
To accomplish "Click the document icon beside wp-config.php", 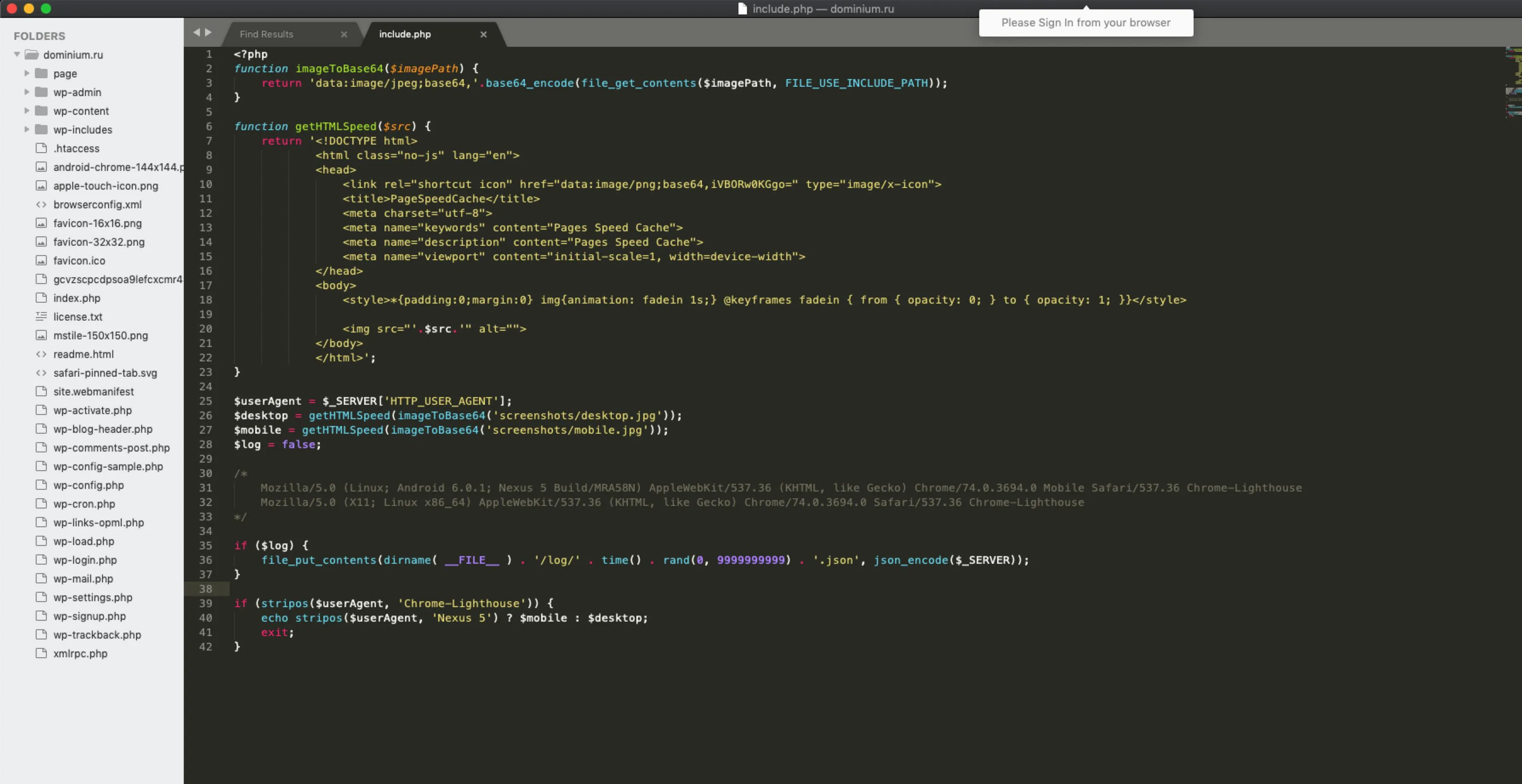I will tap(41, 485).
